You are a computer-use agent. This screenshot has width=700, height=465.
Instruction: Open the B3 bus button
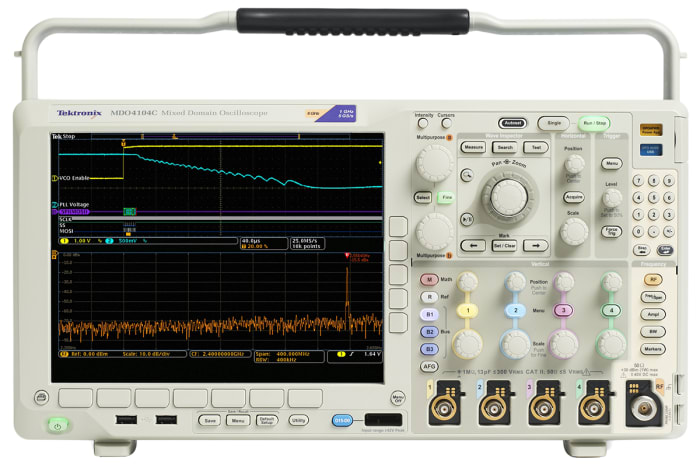coord(429,349)
